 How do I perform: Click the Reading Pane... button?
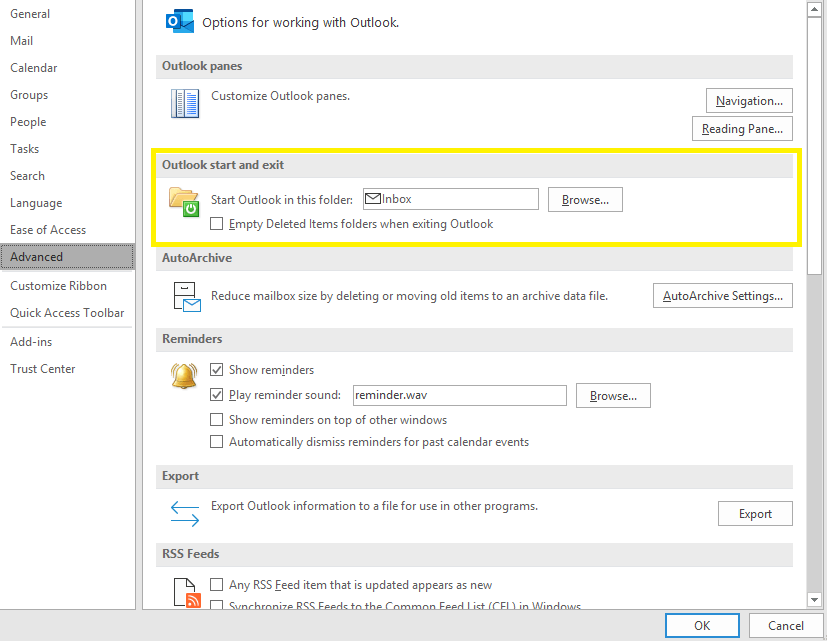[742, 129]
